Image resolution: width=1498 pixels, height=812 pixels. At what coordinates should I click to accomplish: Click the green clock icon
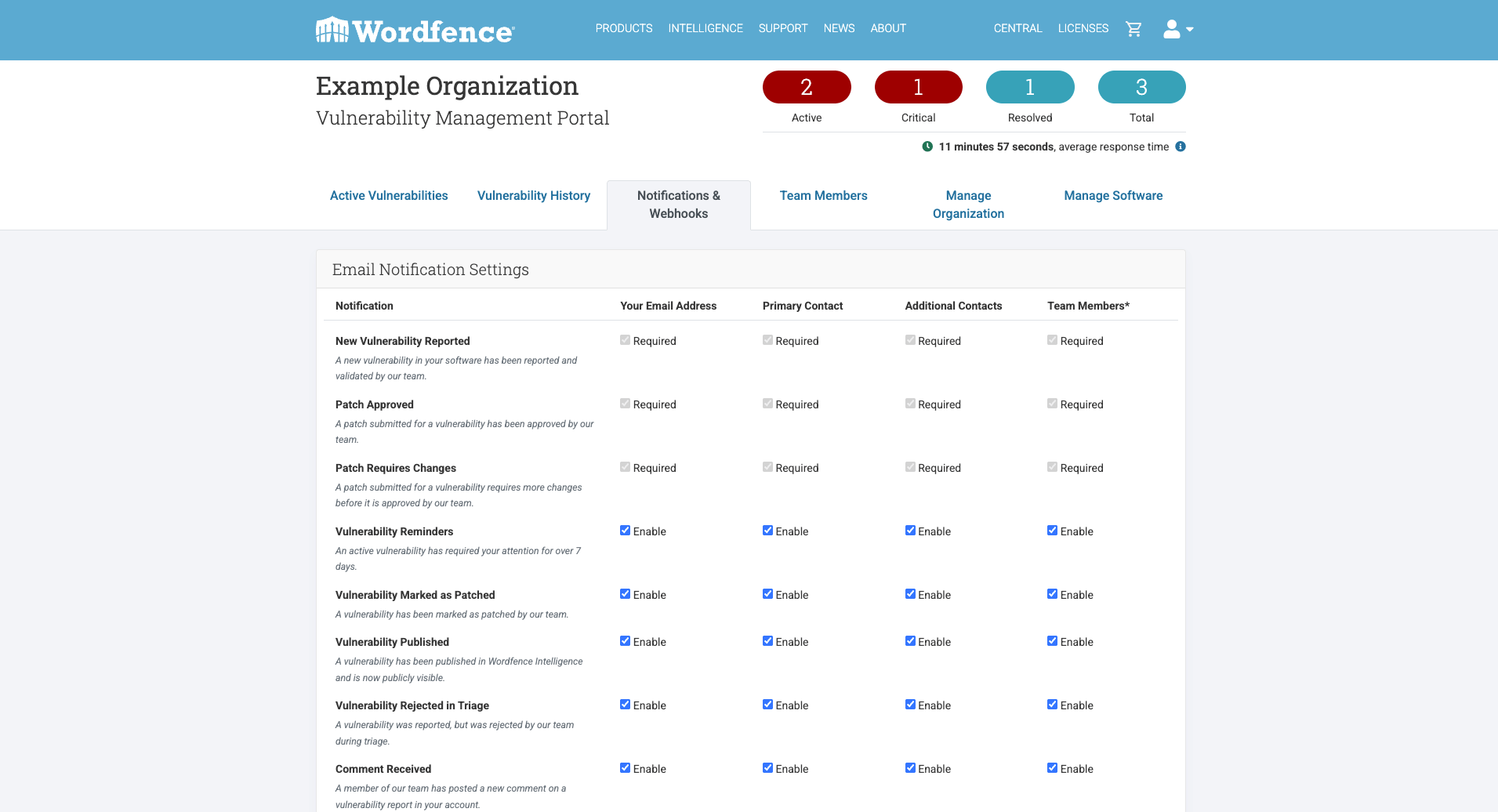[927, 147]
